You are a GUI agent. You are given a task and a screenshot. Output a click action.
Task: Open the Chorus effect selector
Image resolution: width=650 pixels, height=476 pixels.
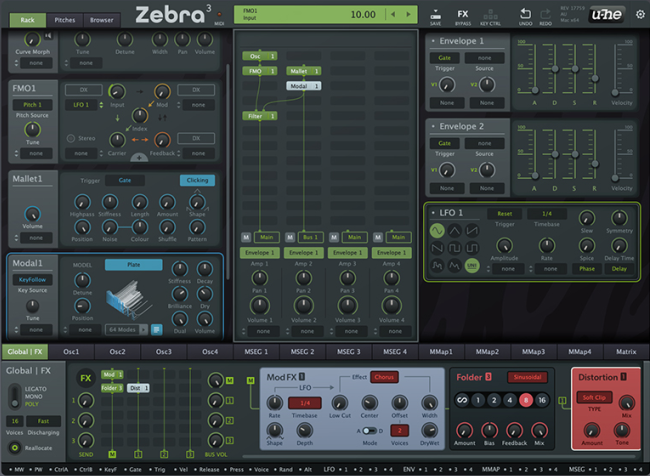(x=384, y=377)
